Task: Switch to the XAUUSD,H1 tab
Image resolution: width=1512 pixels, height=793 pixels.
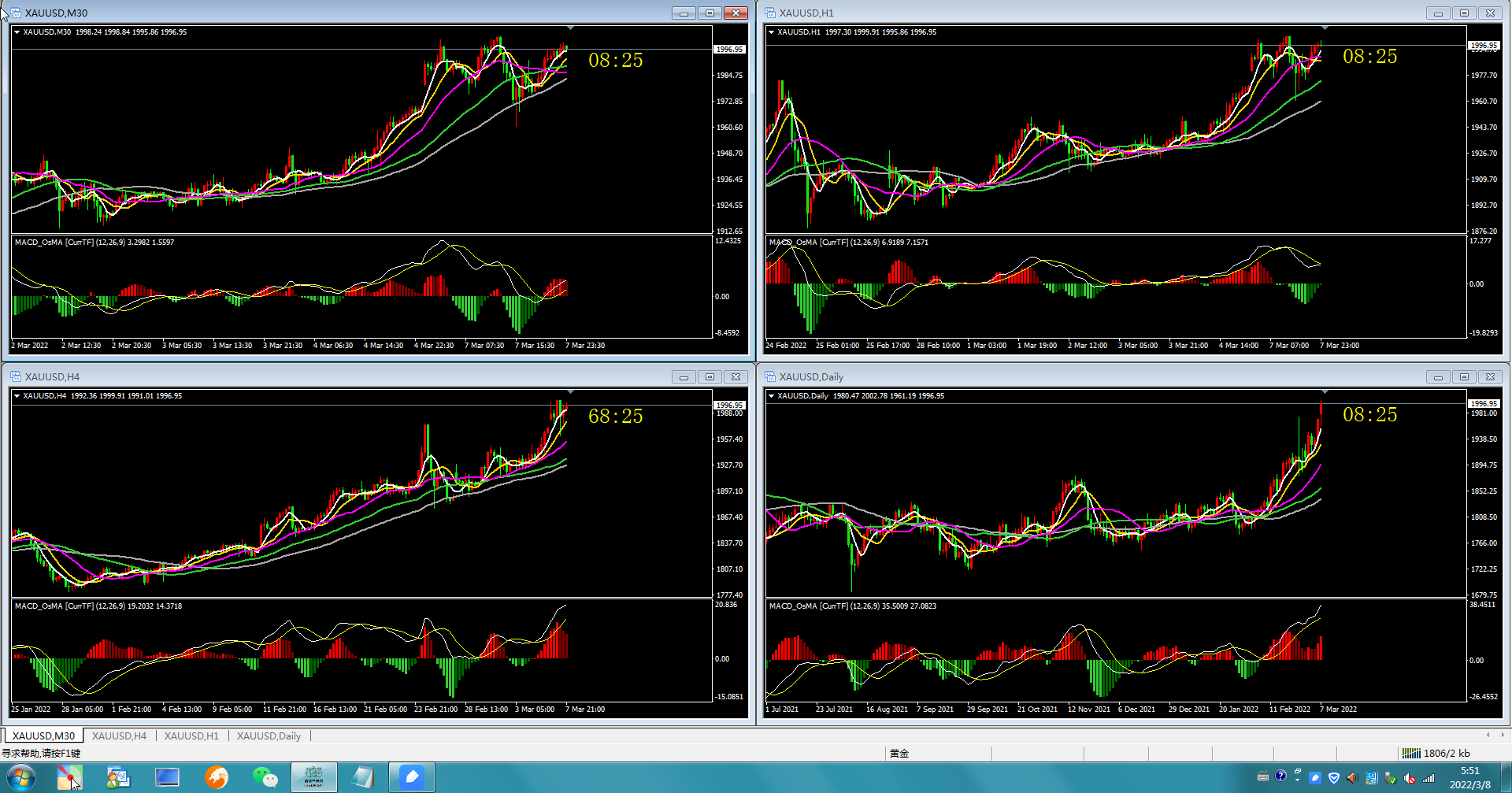Action: [191, 736]
